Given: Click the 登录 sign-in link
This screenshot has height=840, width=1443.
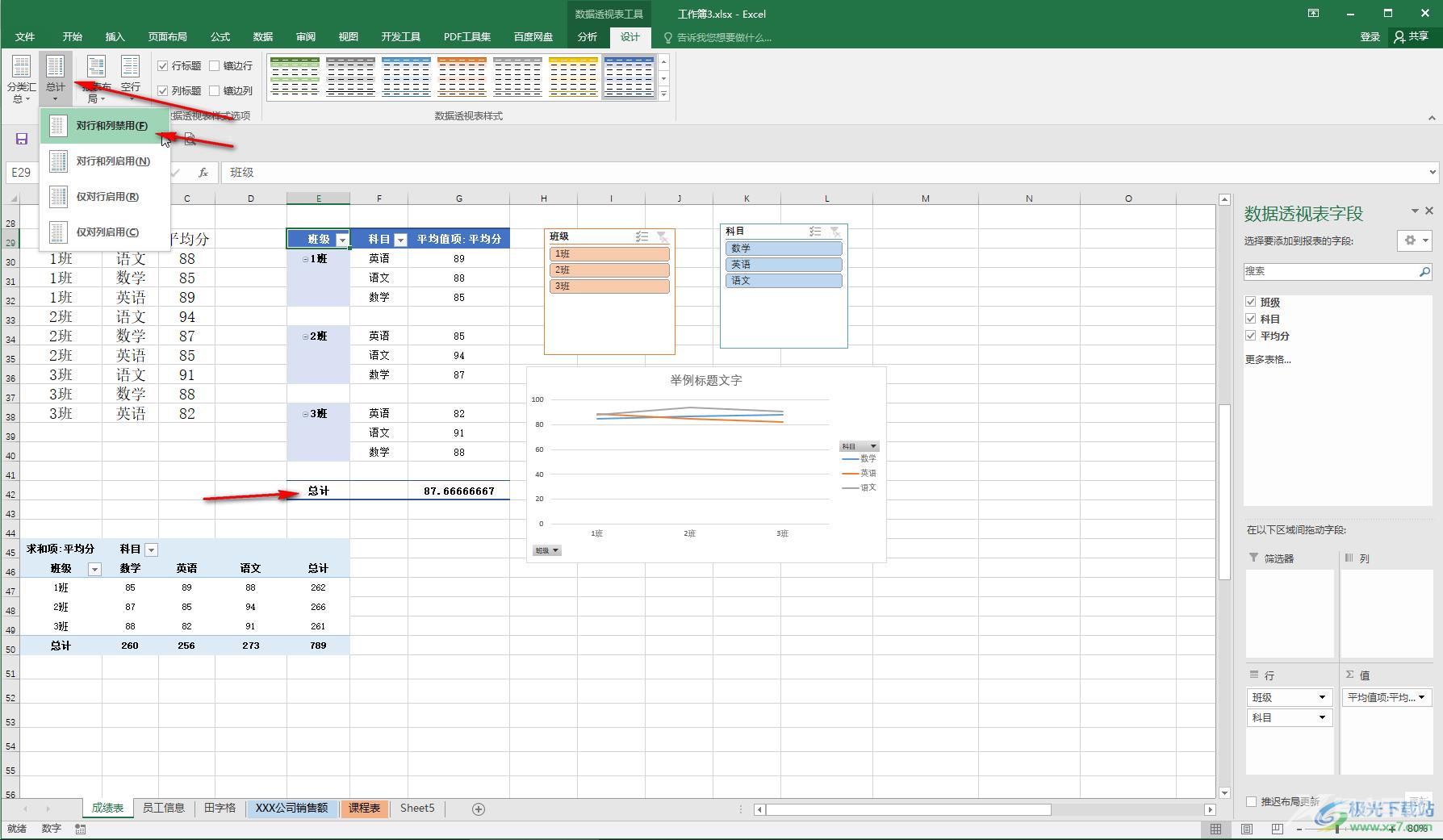Looking at the screenshot, I should [x=1370, y=37].
